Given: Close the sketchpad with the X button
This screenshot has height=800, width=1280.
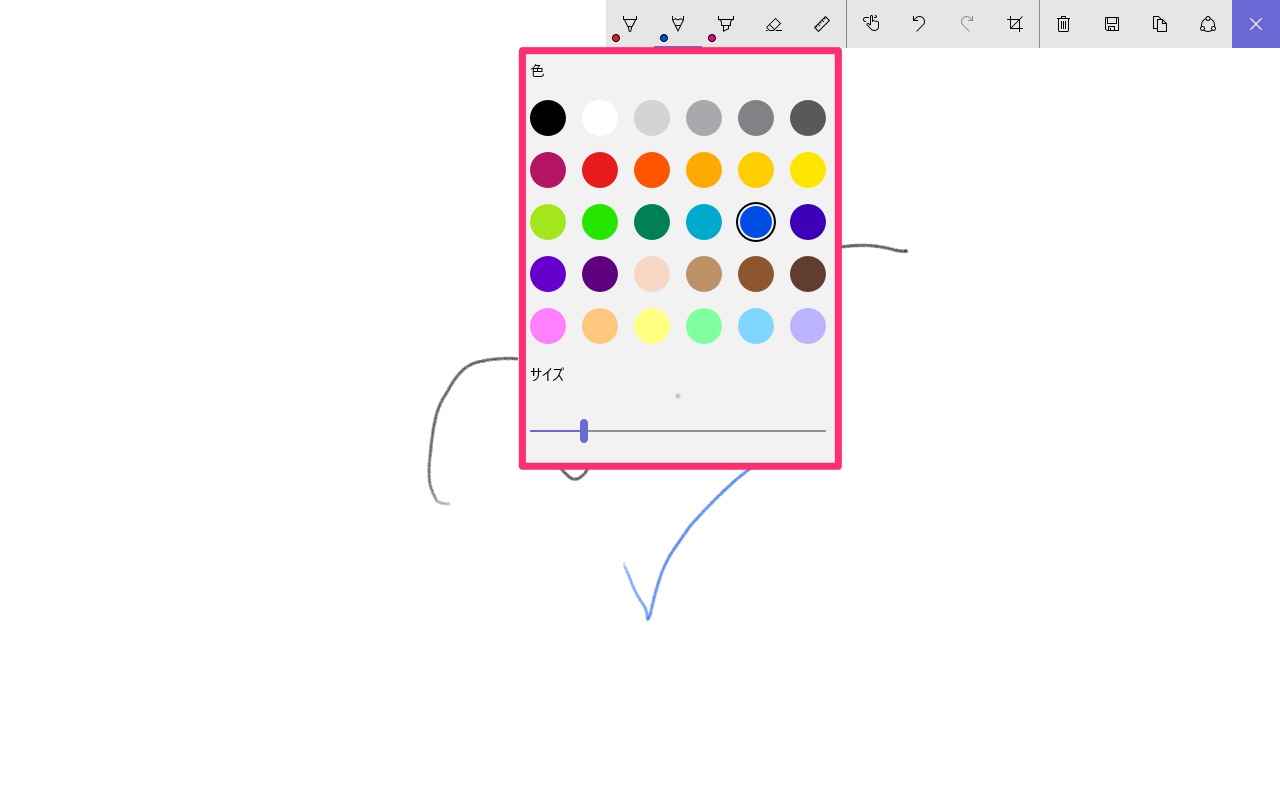Looking at the screenshot, I should (1256, 24).
